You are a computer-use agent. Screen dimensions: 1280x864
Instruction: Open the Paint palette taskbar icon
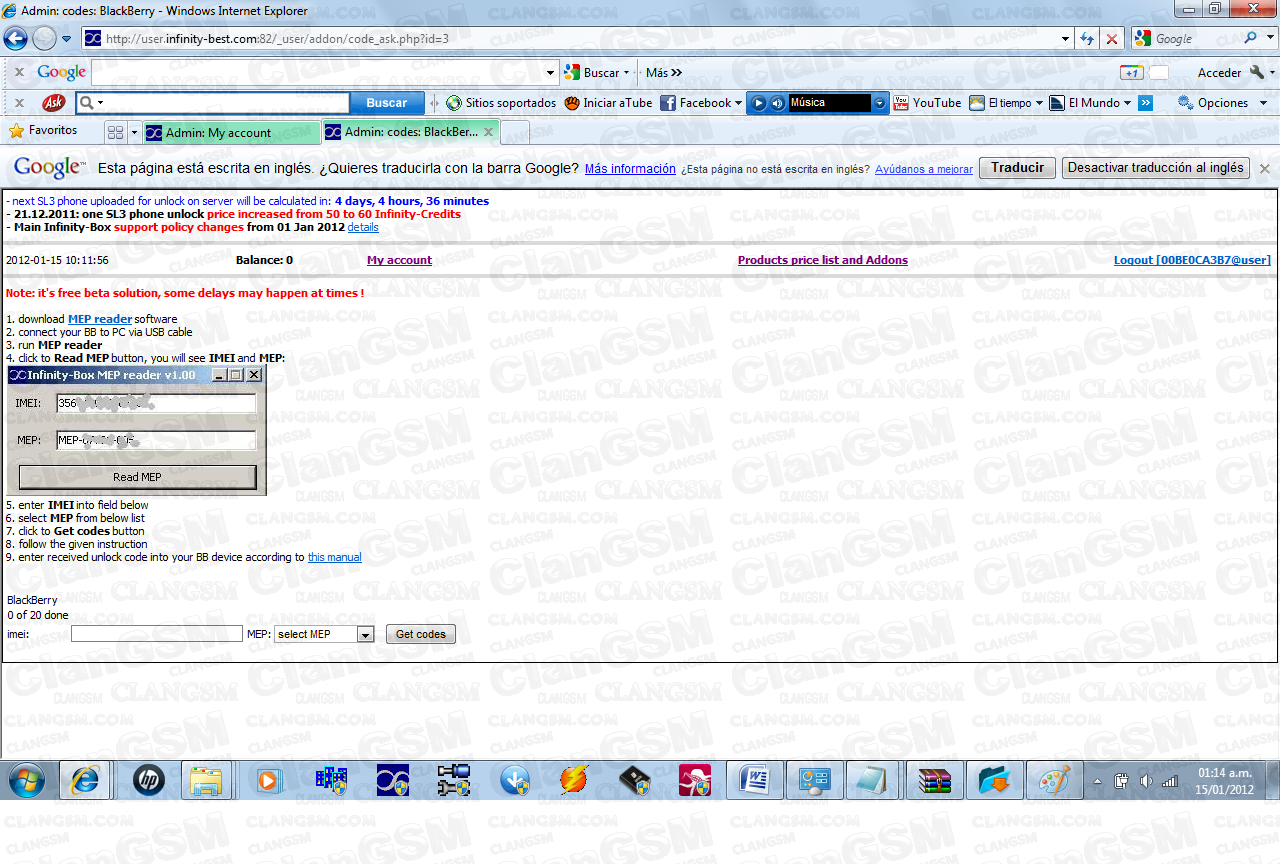(x=1055, y=780)
